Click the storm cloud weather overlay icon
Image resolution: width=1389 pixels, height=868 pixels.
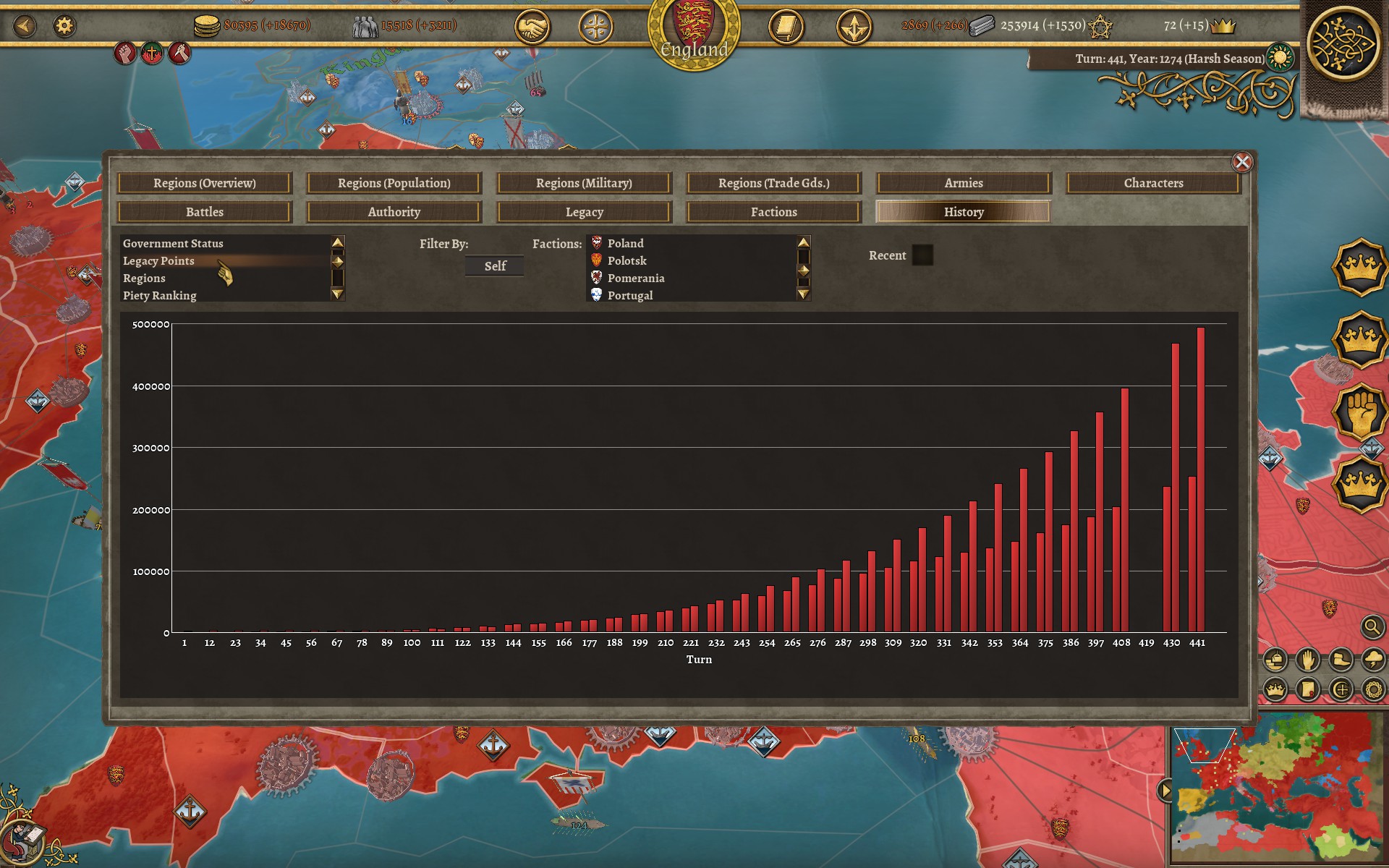(1373, 660)
